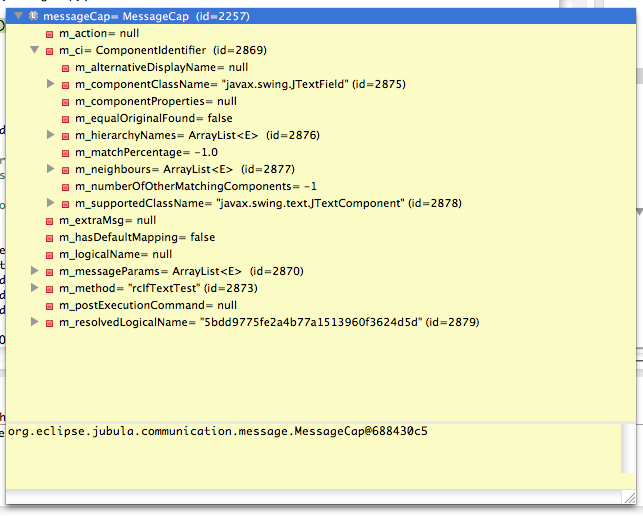
Task: Click the m_ci field icon
Action: (x=50, y=51)
